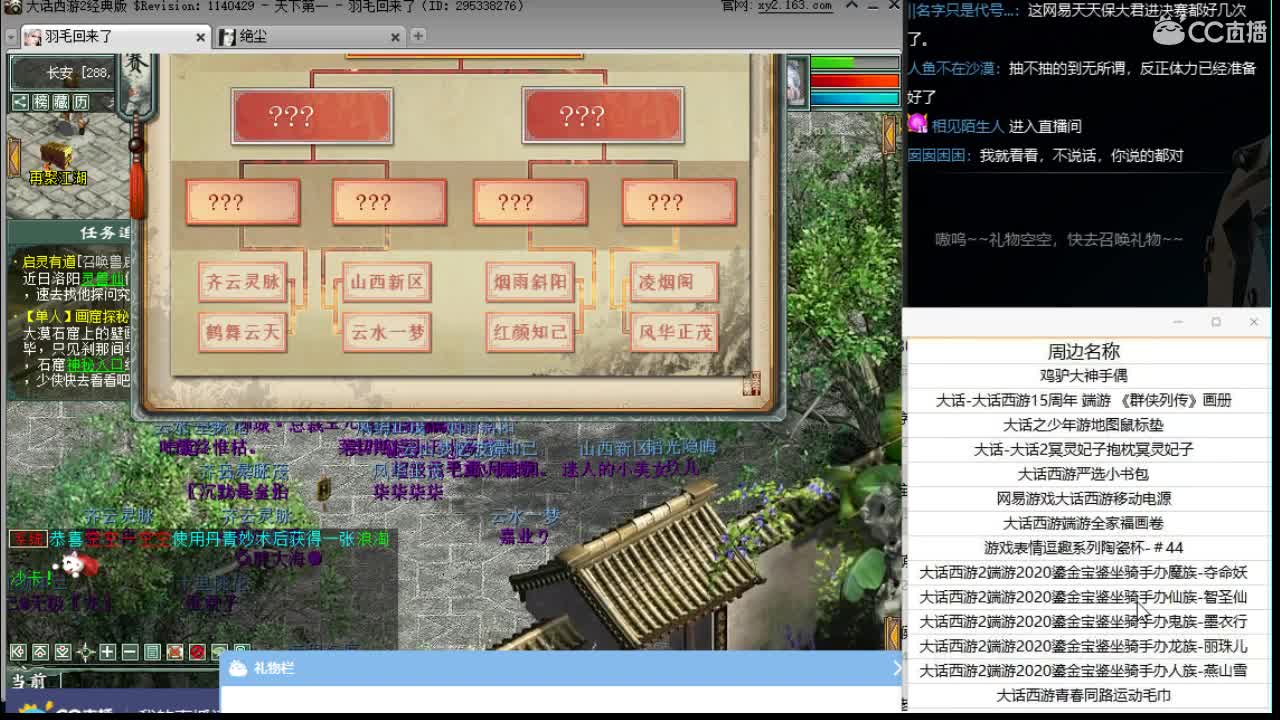Image resolution: width=1280 pixels, height=720 pixels.
Task: Select the fourth ??? quarterfinal box
Action: 679,203
